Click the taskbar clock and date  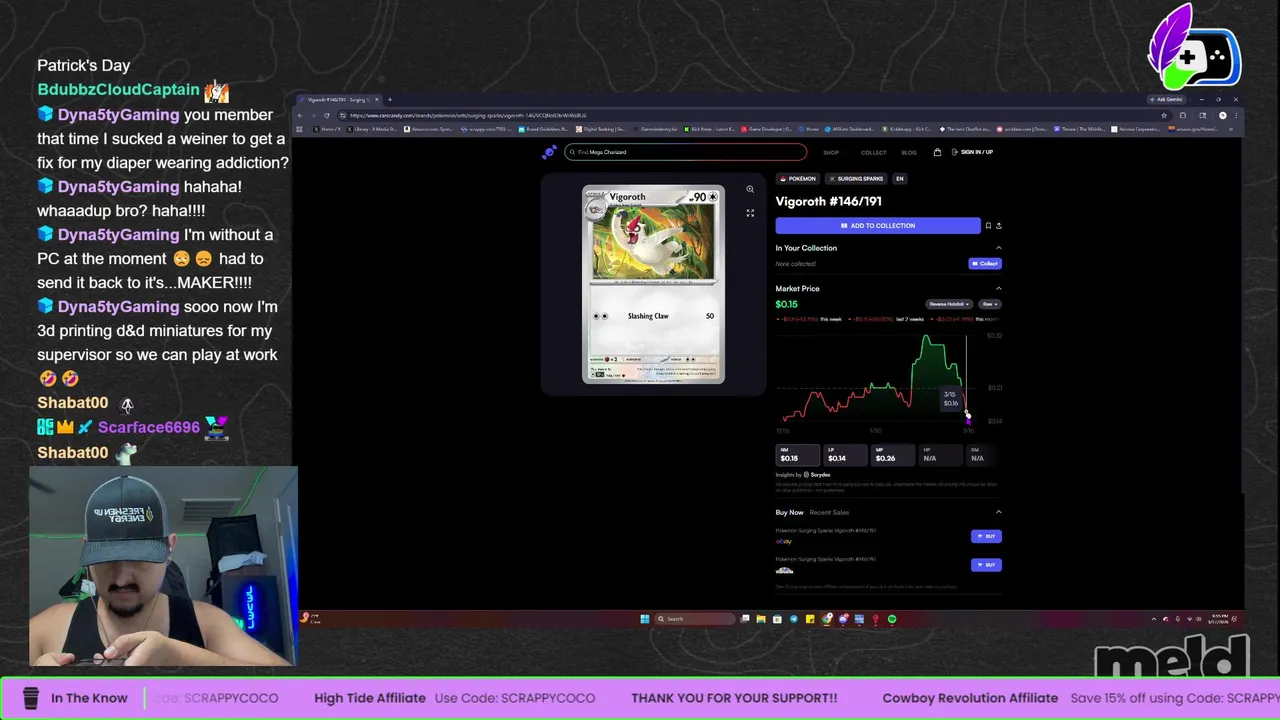[x=1219, y=619]
